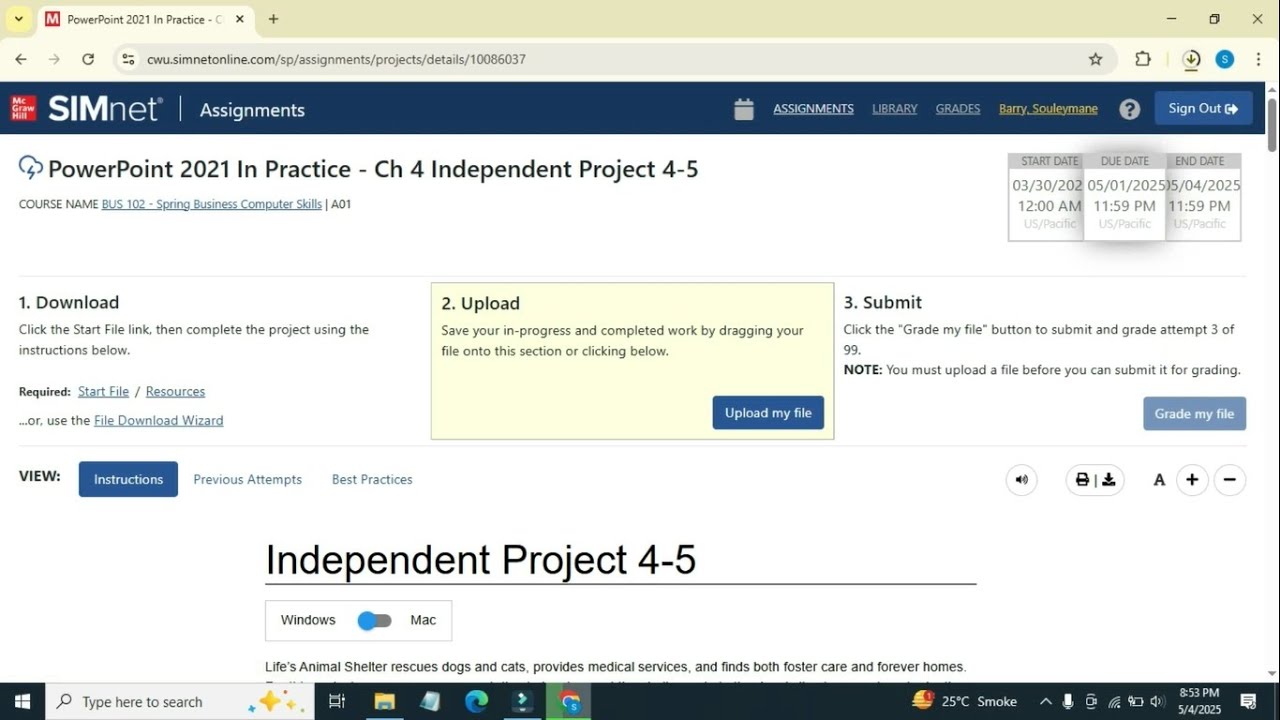This screenshot has width=1280, height=720.
Task: Open the calendar icon in SIMnet header
Action: click(x=743, y=109)
